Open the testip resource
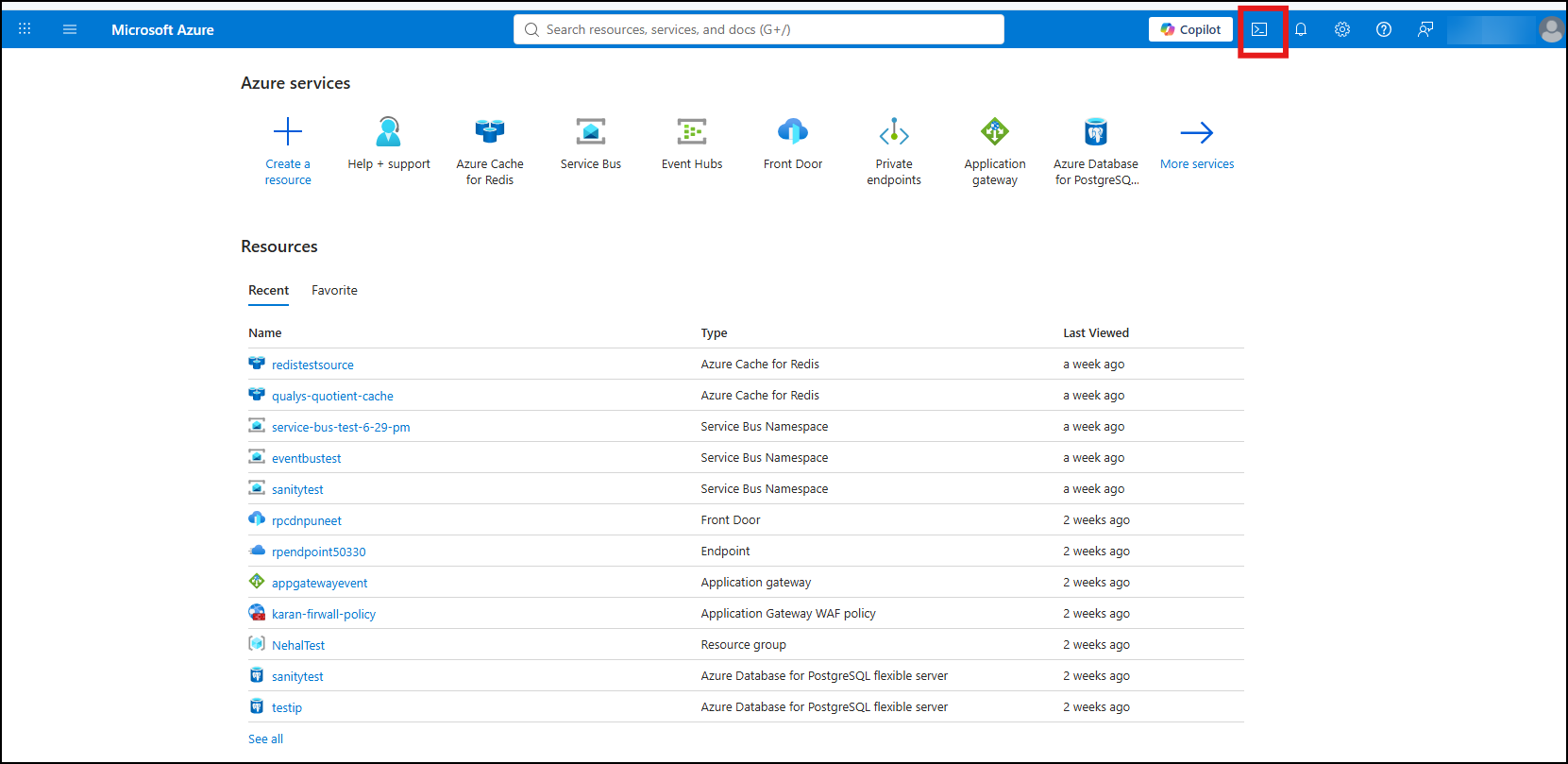Image resolution: width=1568 pixels, height=764 pixels. coord(287,707)
